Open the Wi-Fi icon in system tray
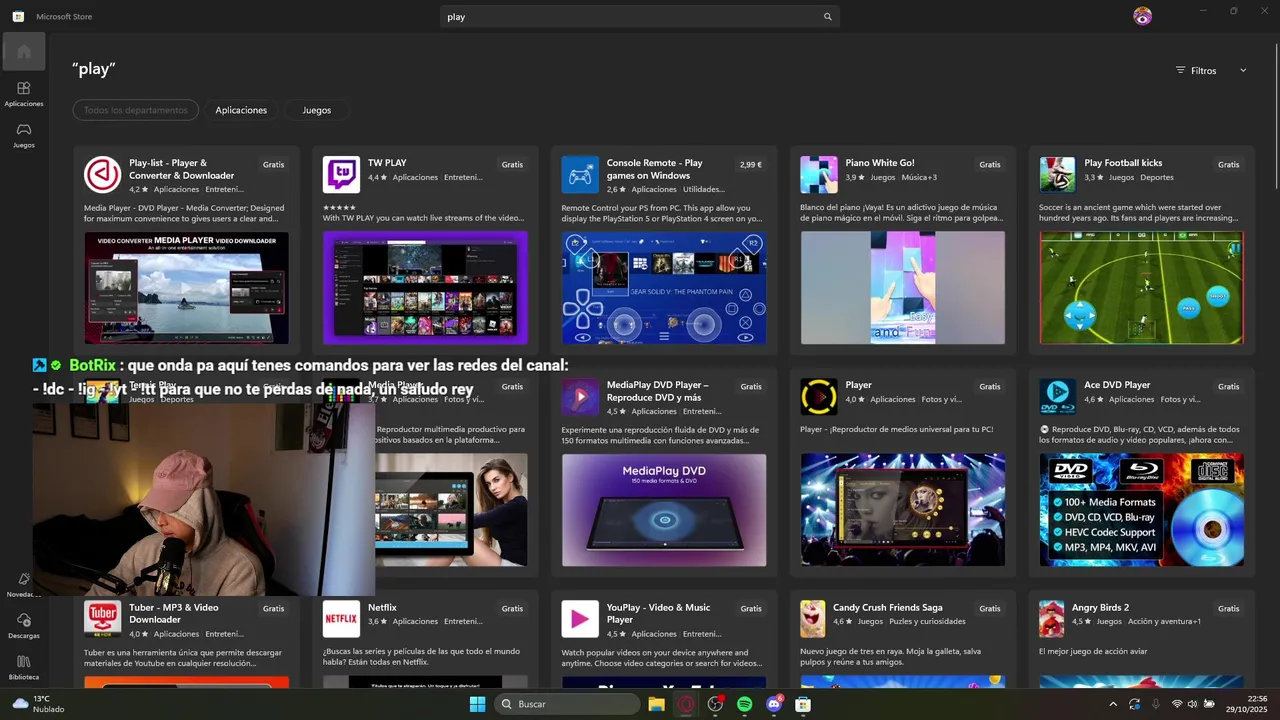The width and height of the screenshot is (1280, 720). click(1177, 704)
